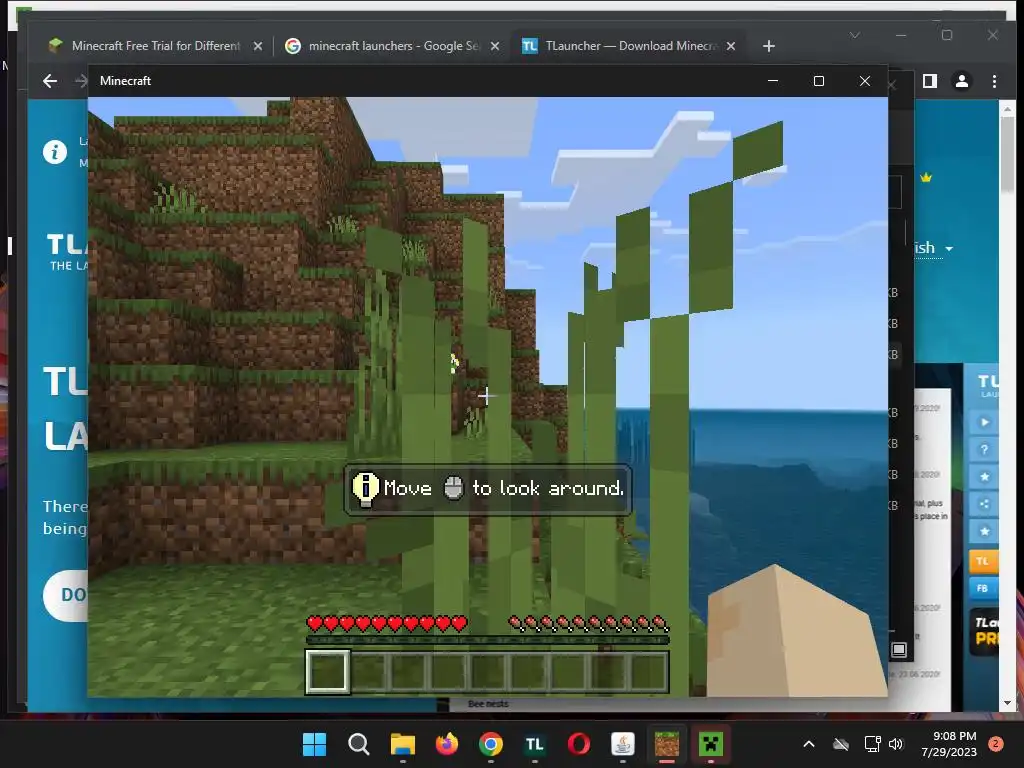Open the TLauncher taskbar icon
Screen dimensions: 1024x768
535,744
